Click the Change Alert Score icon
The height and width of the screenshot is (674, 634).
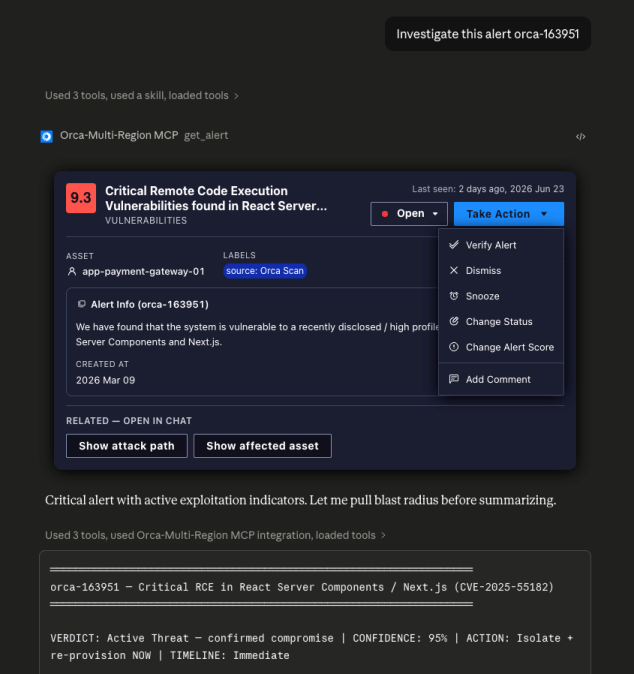coord(453,346)
